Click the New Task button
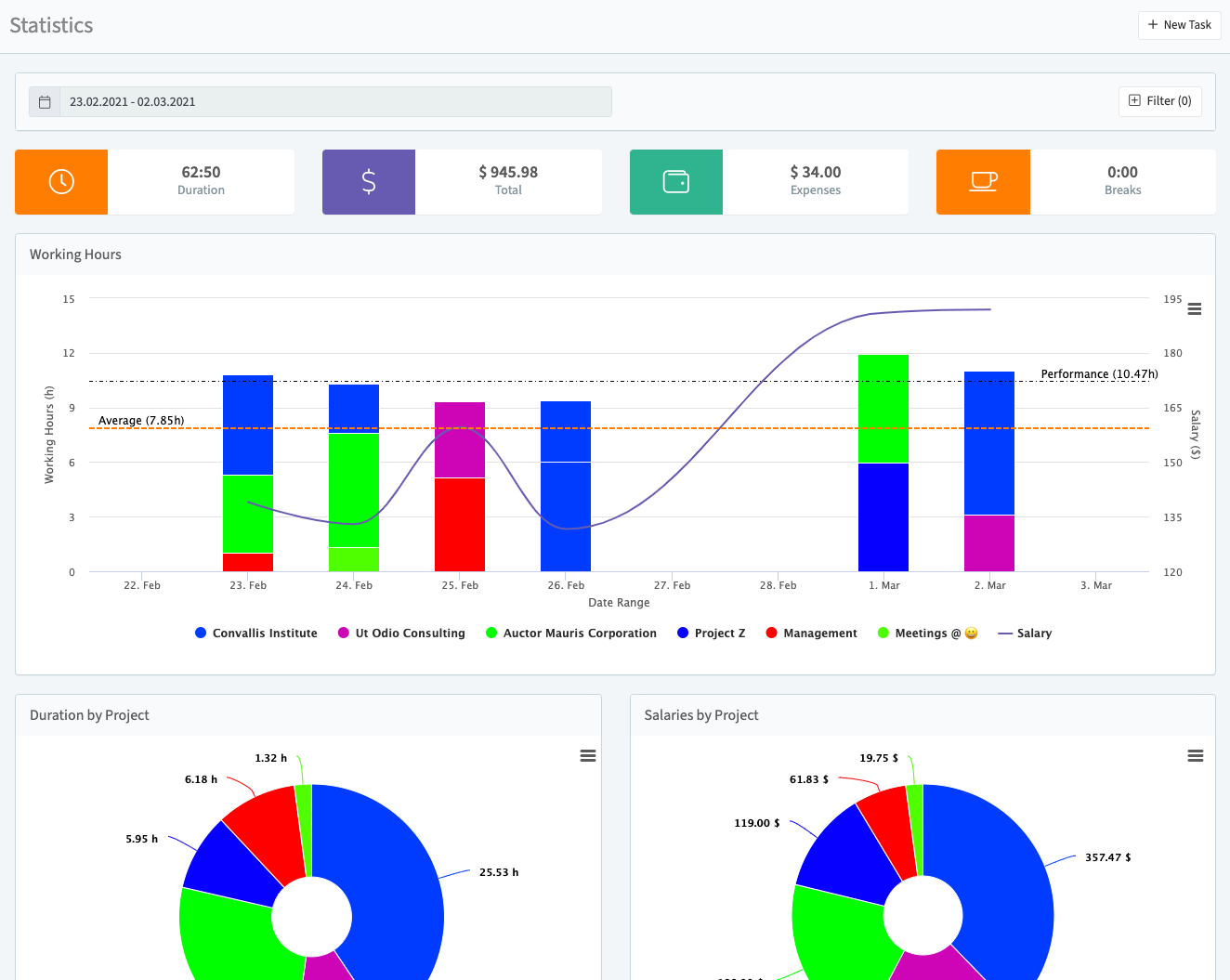 click(1179, 25)
